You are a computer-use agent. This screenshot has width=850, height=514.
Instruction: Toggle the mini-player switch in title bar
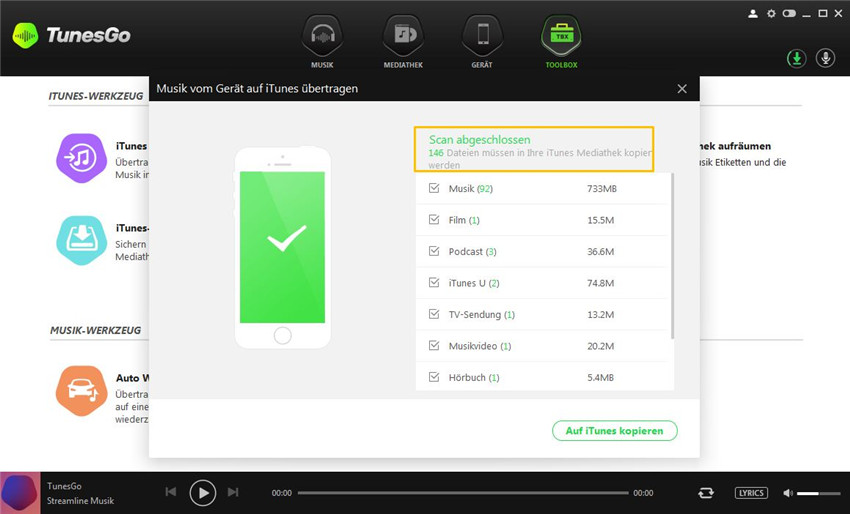[x=789, y=14]
